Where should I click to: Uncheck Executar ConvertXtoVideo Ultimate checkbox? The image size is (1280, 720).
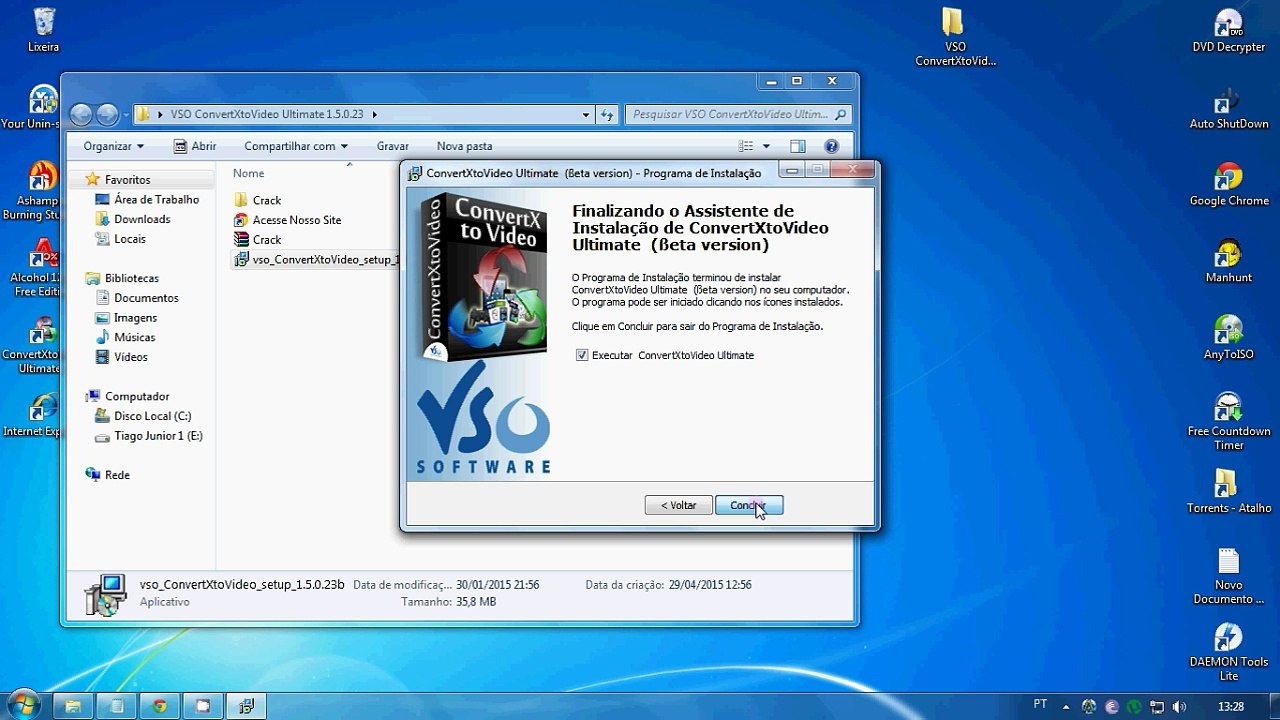click(582, 355)
